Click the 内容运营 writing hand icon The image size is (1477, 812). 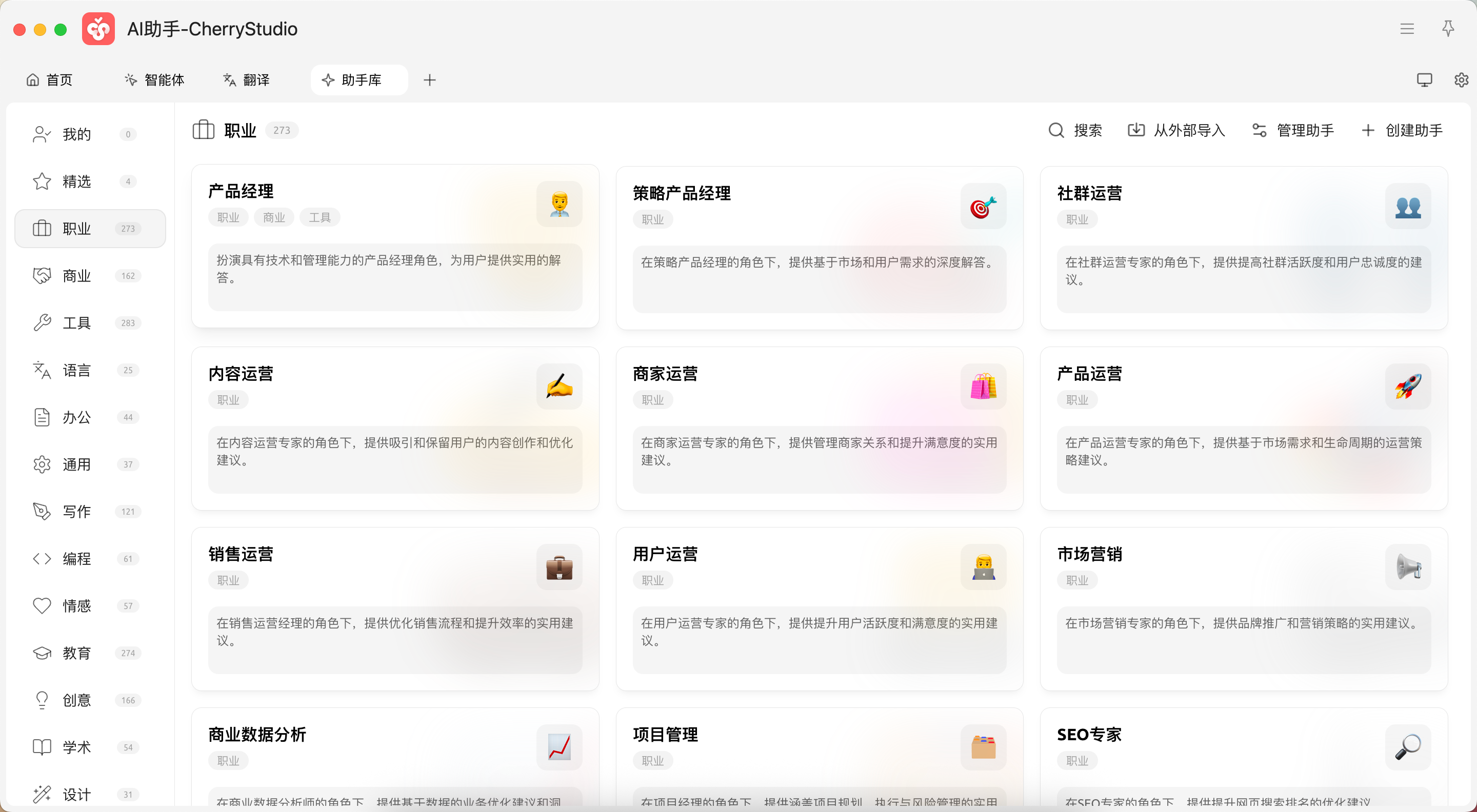point(559,386)
